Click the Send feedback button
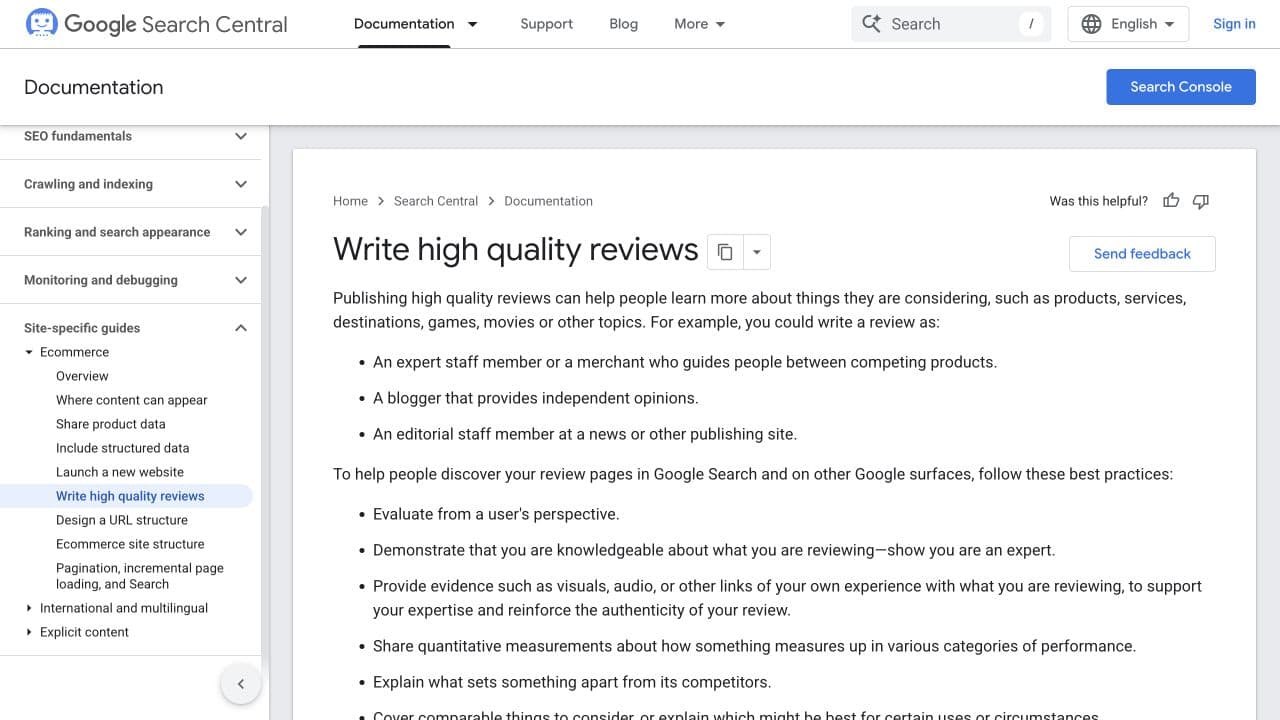This screenshot has height=720, width=1280. pos(1142,254)
